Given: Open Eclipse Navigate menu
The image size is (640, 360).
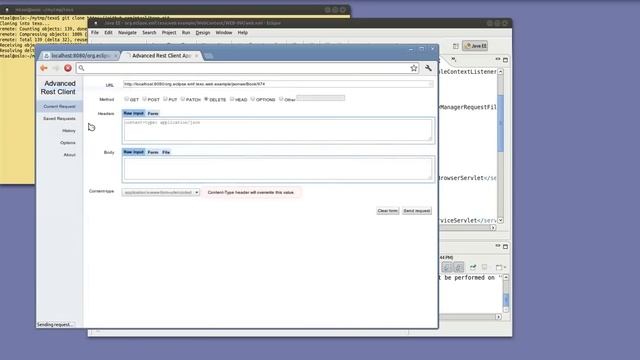Looking at the screenshot, I should click(127, 33).
